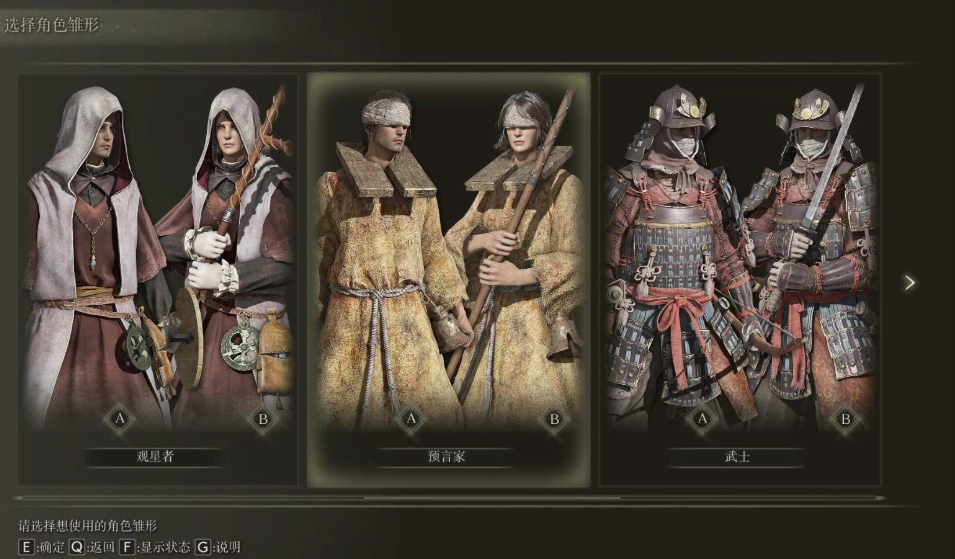955x559 pixels.
Task: Click the 确定 confirm text
Action: [x=52, y=547]
